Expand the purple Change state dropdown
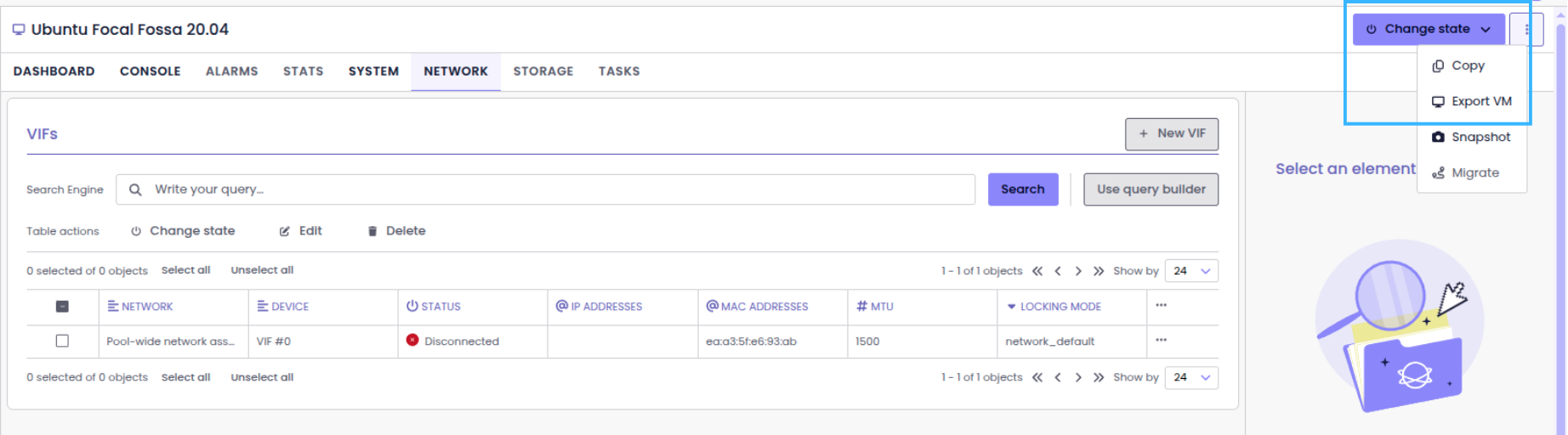Image resolution: width=1568 pixels, height=435 pixels. coord(1429,29)
